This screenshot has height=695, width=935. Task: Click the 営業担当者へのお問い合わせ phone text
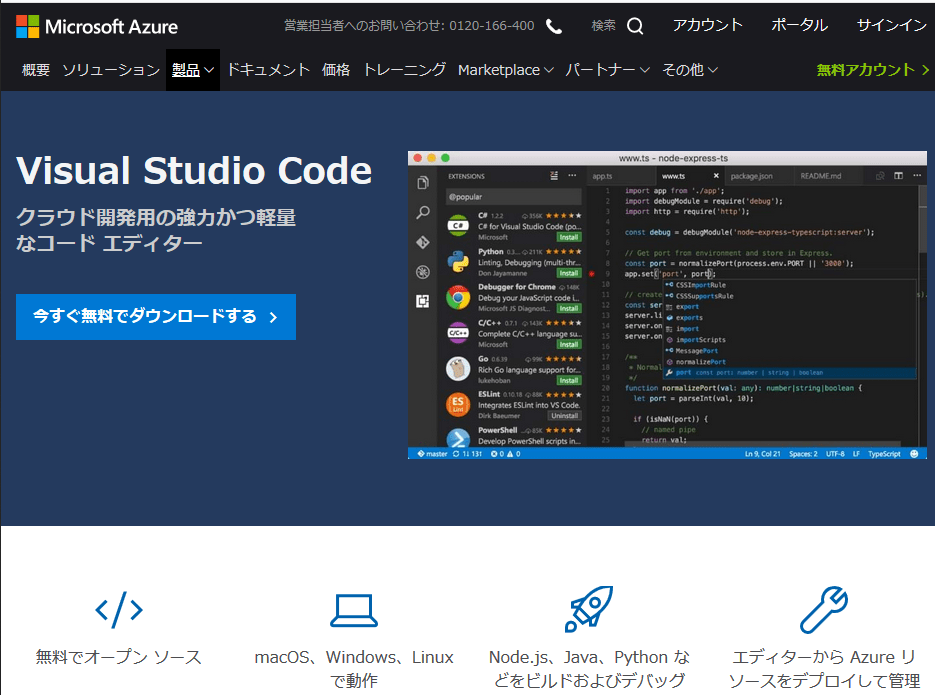[x=409, y=26]
